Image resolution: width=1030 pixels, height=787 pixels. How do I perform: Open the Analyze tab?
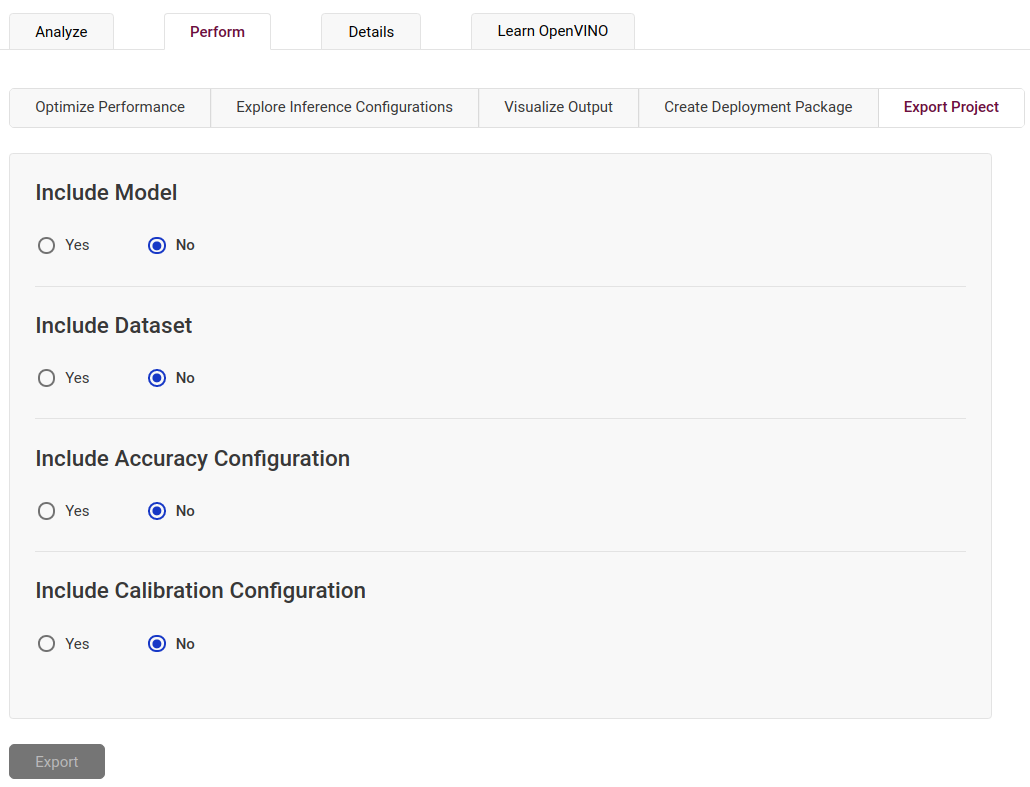tap(61, 32)
